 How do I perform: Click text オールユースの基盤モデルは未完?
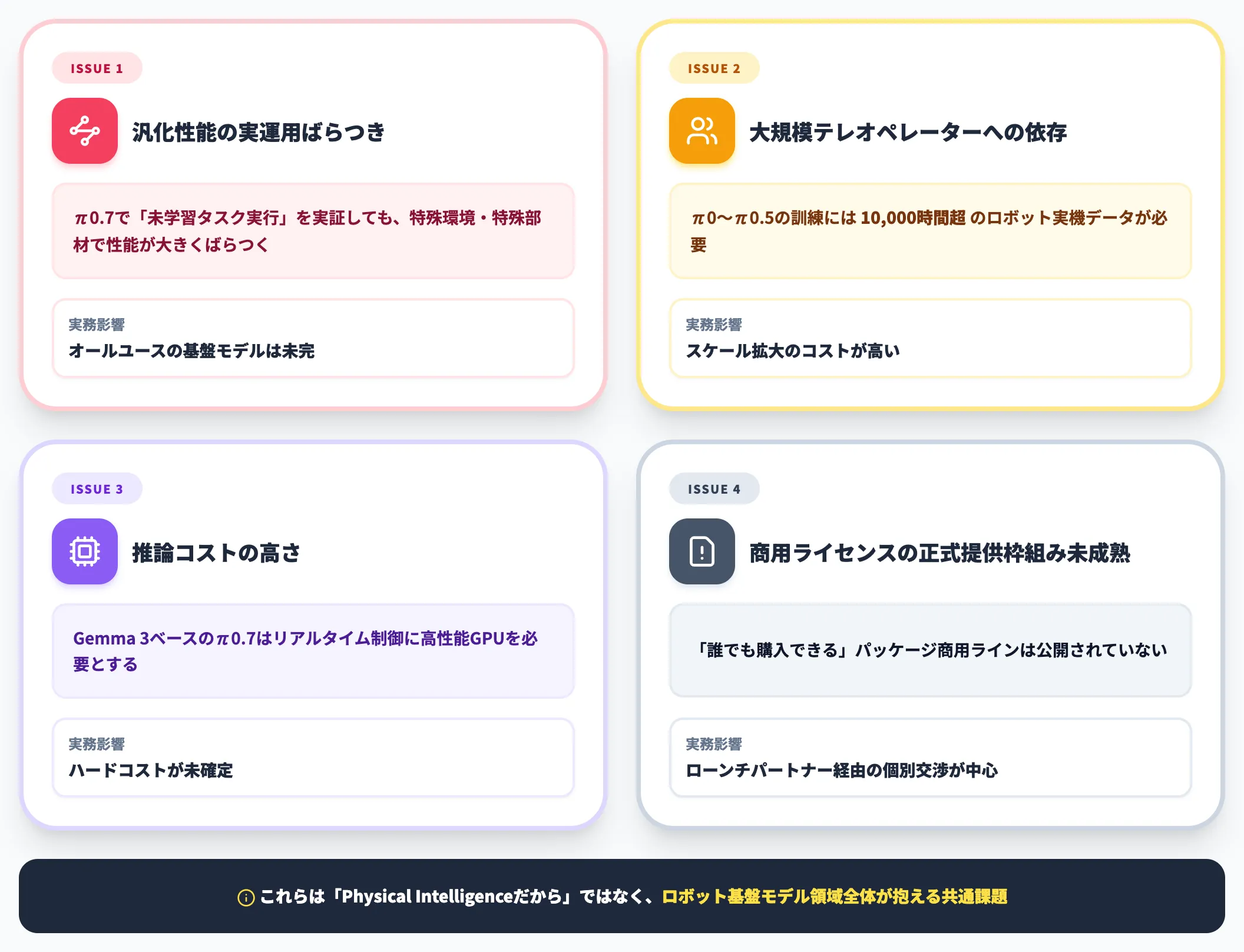[191, 351]
